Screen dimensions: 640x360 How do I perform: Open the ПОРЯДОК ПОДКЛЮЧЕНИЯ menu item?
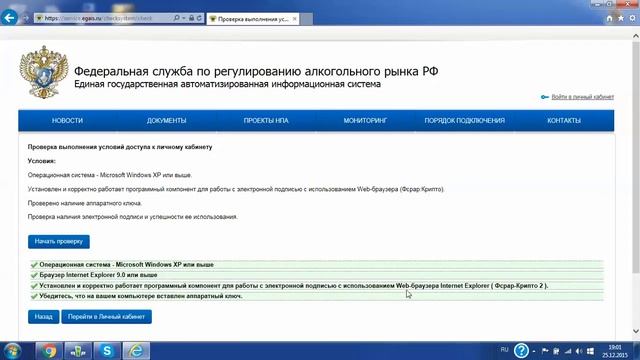[464, 120]
